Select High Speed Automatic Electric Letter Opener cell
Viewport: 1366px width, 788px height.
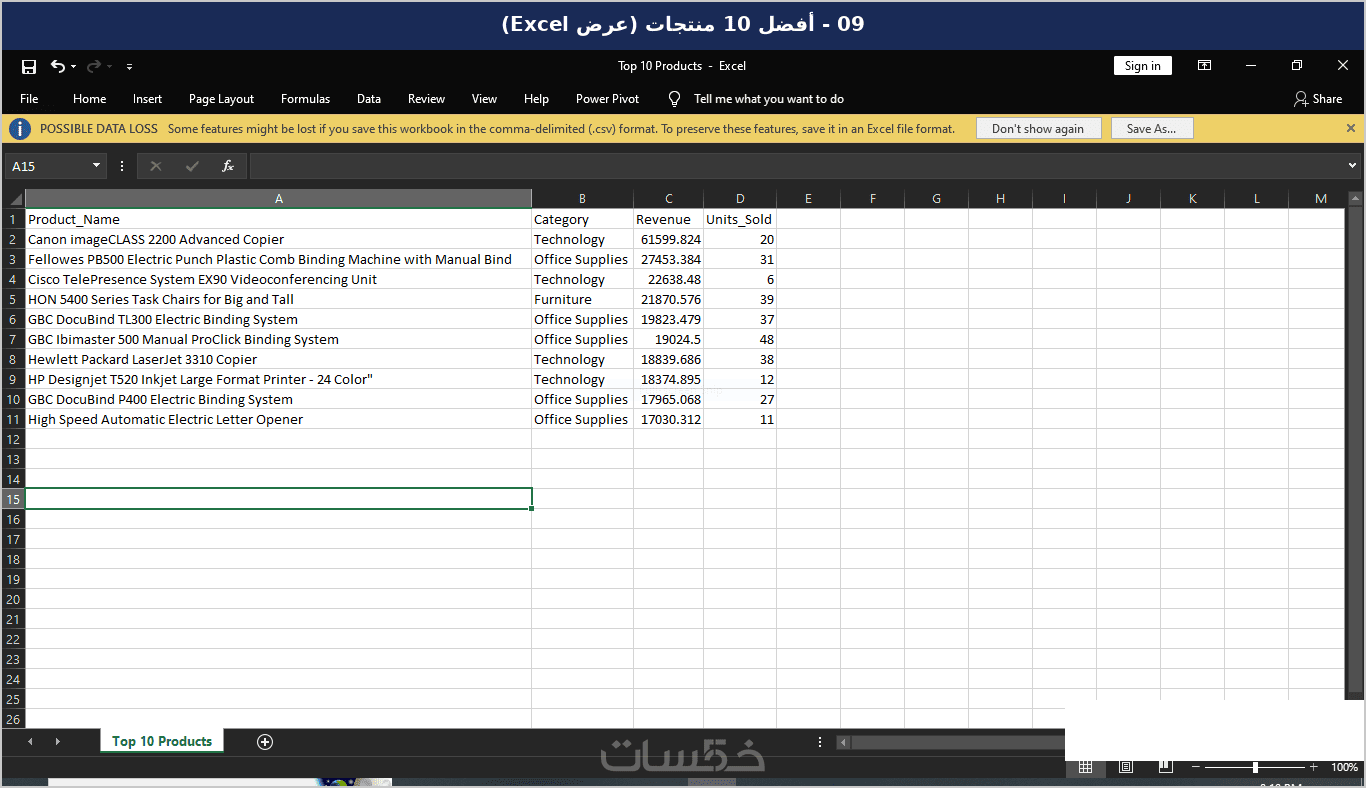tap(279, 419)
